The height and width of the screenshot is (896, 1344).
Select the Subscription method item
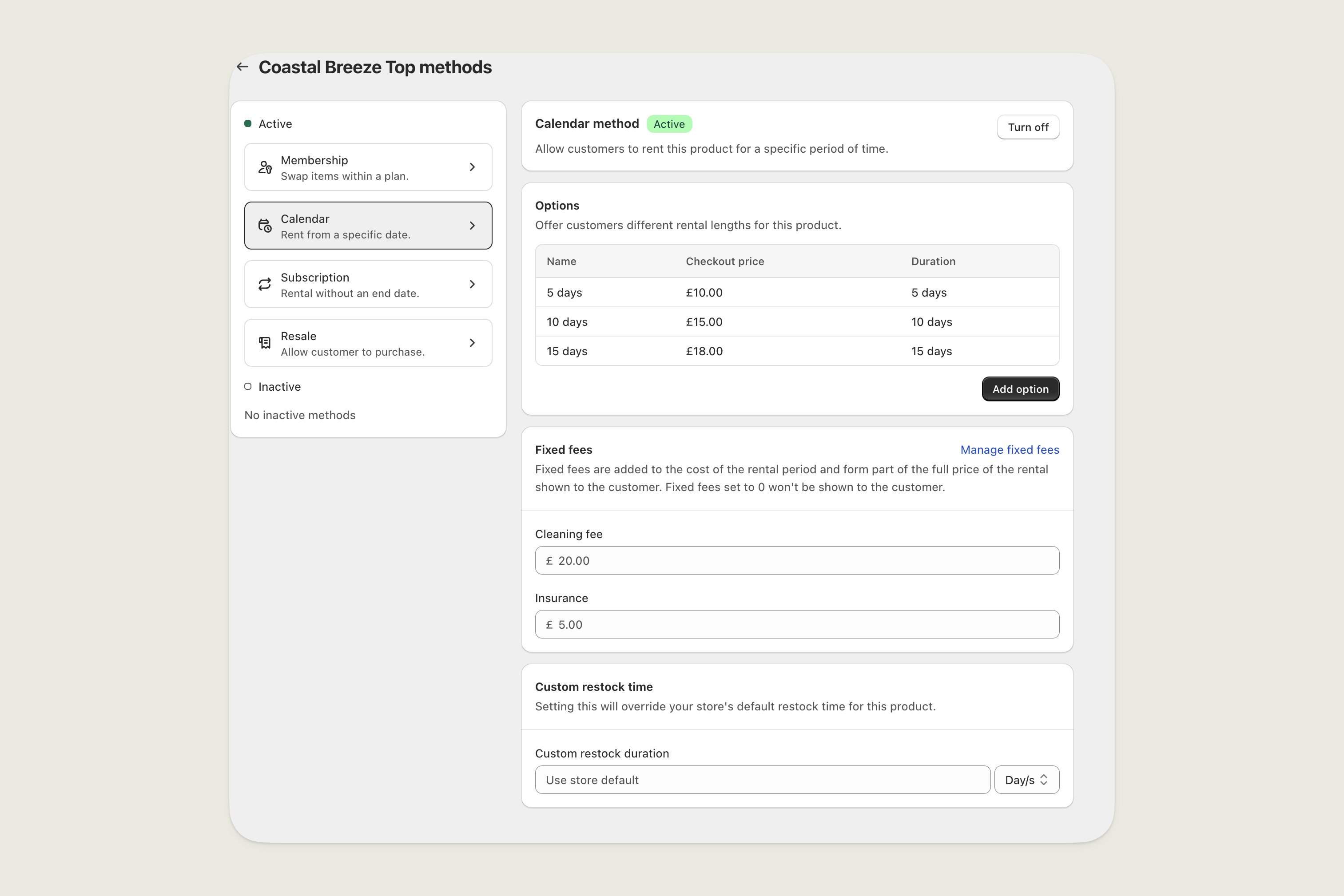click(368, 285)
